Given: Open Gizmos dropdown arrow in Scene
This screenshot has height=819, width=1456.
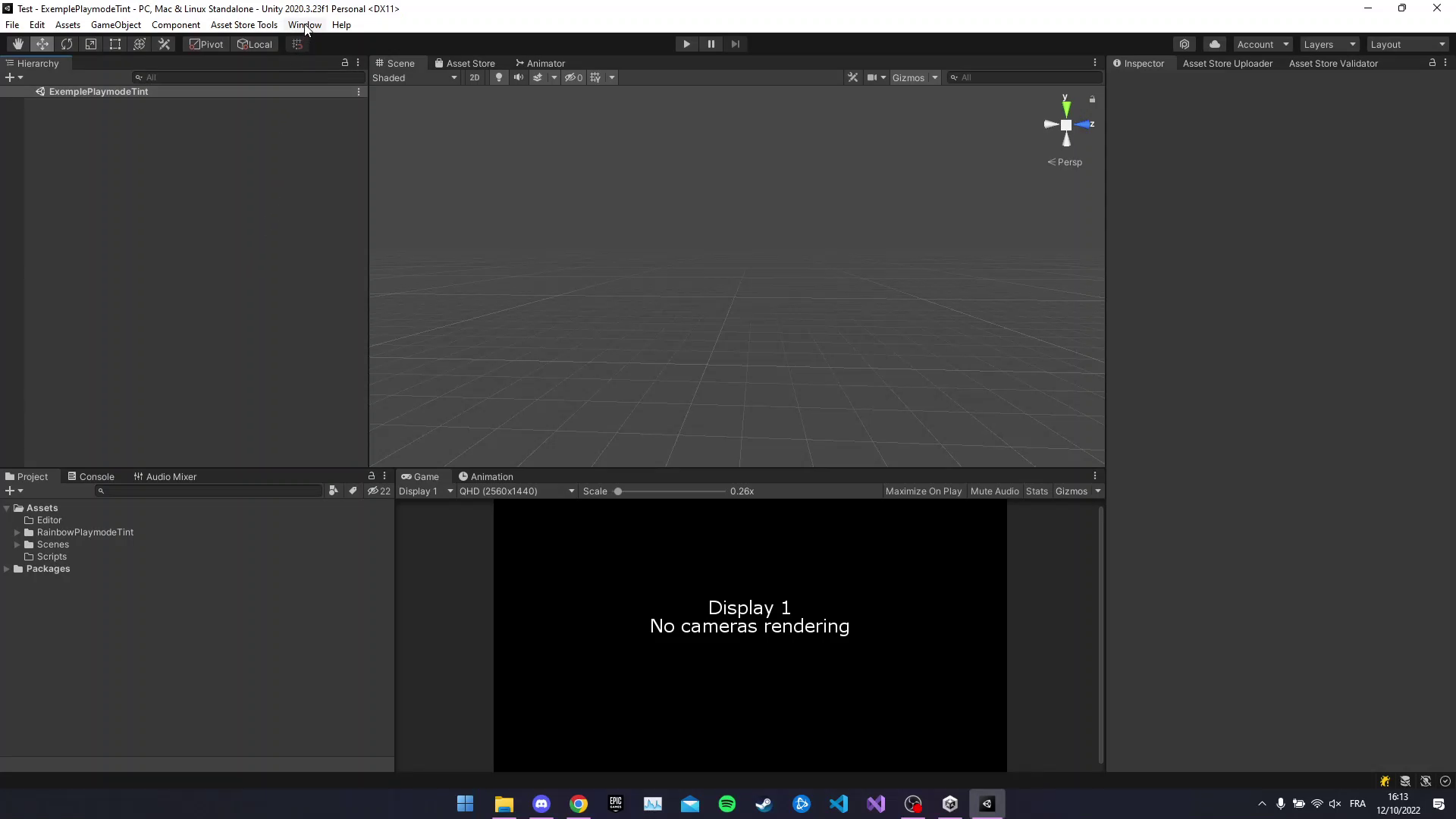Looking at the screenshot, I should pyautogui.click(x=935, y=77).
